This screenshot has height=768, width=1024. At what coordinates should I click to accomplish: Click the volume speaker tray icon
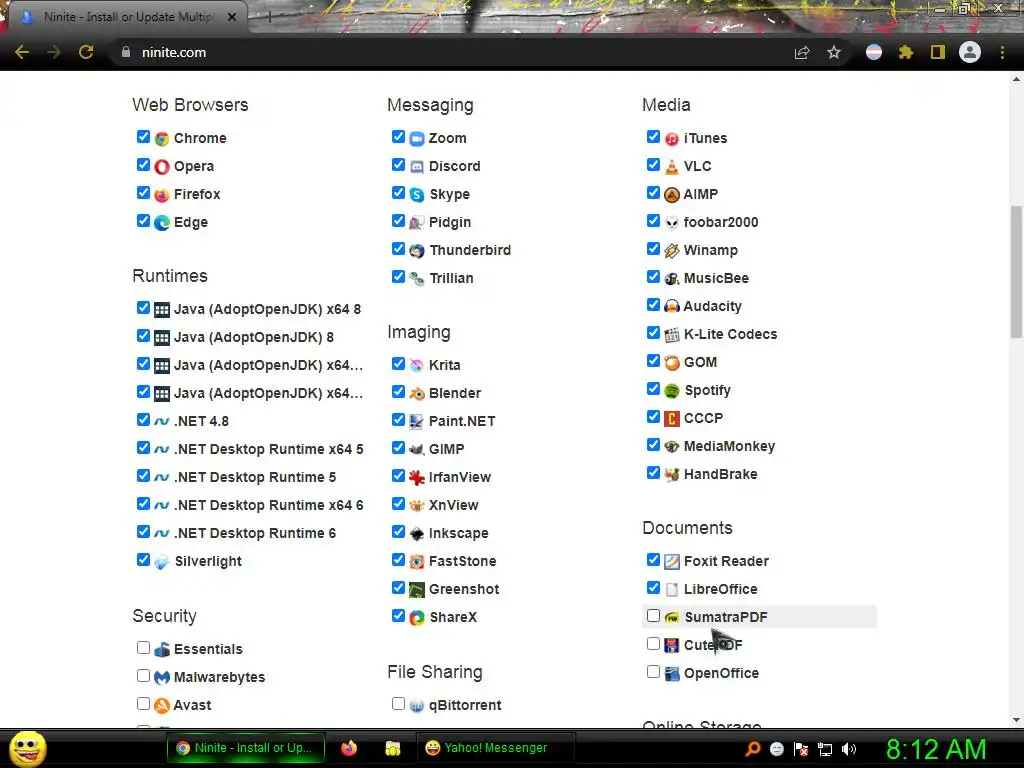pos(849,749)
